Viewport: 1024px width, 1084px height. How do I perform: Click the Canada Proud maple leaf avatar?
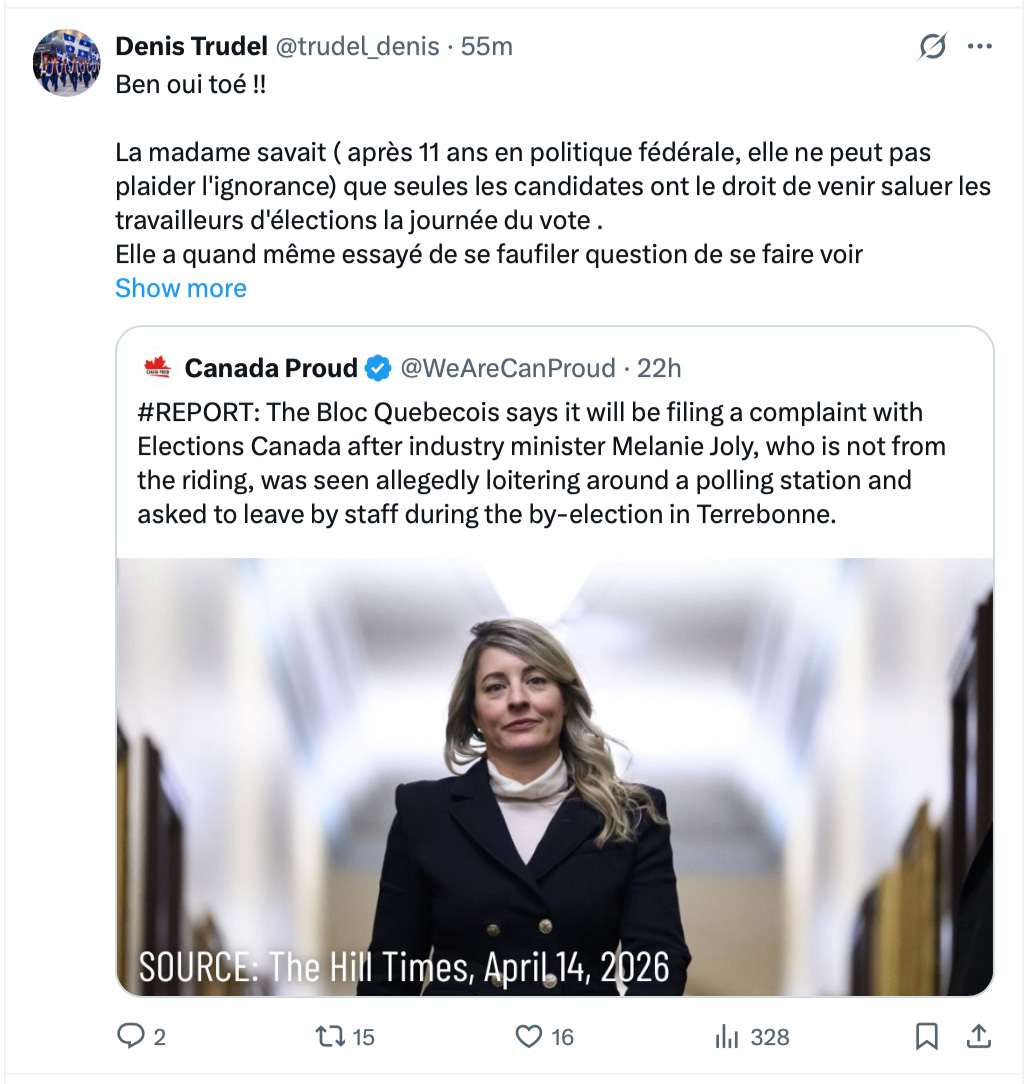coord(158,368)
